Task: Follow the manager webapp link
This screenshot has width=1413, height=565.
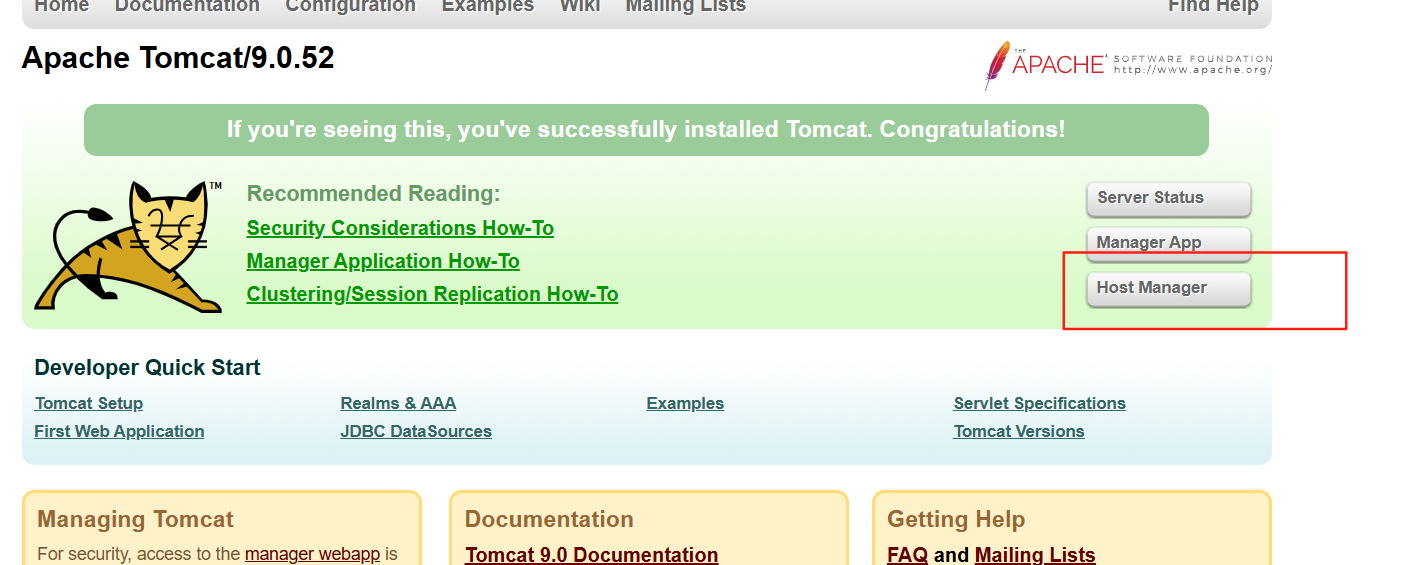Action: [312, 553]
